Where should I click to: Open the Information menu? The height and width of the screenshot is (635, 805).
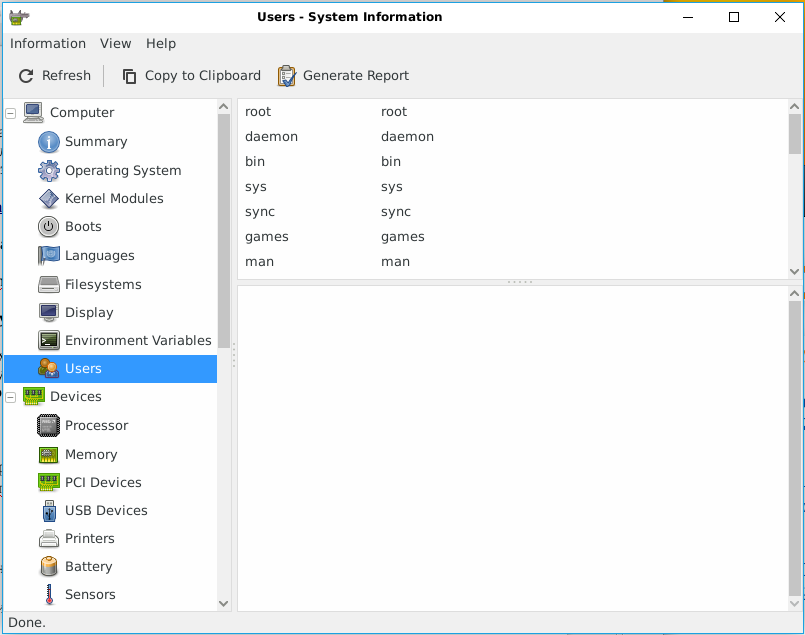coord(48,44)
